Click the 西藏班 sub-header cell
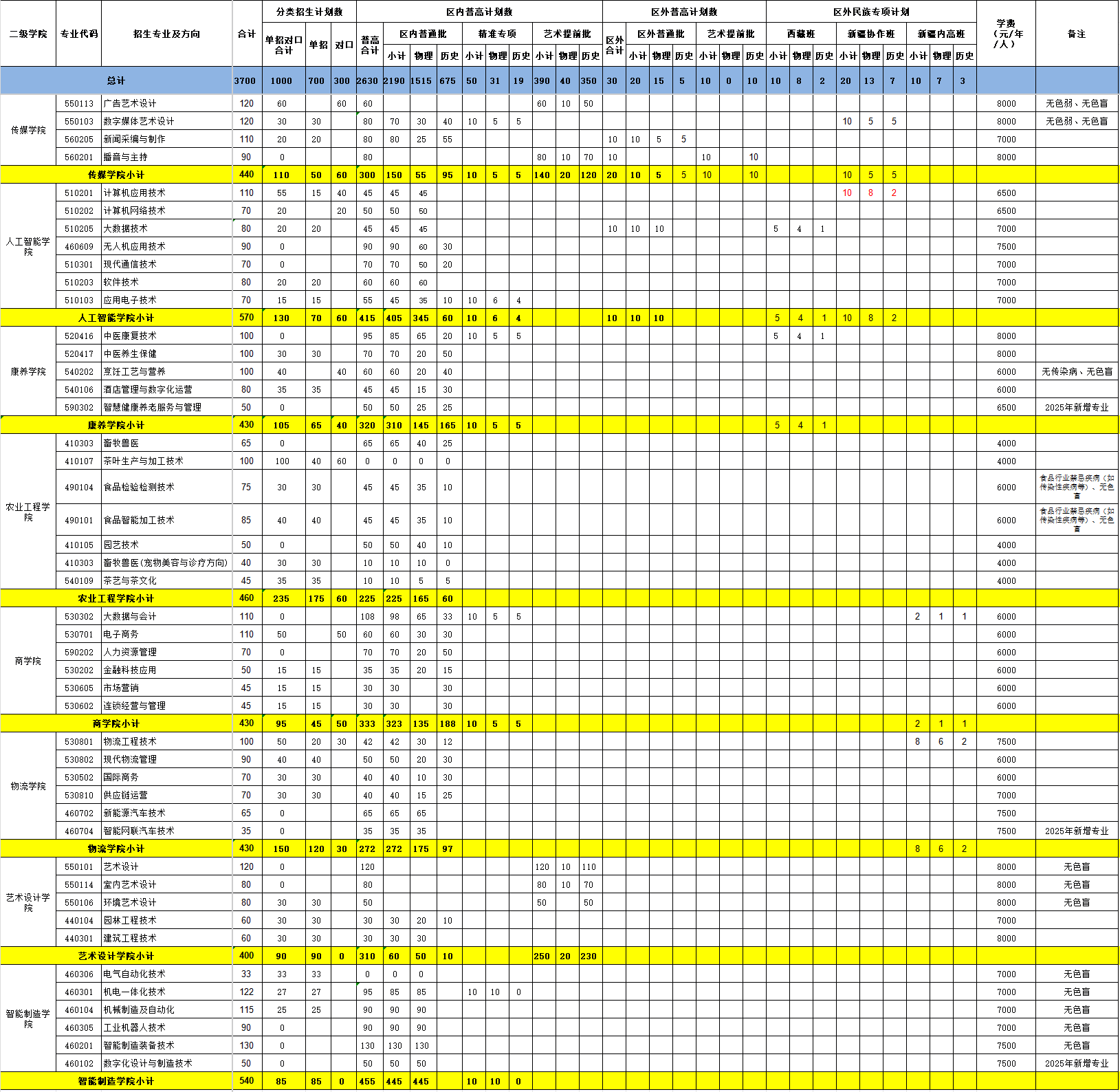Screen dimensions: 1120x1092 pyautogui.click(x=800, y=34)
